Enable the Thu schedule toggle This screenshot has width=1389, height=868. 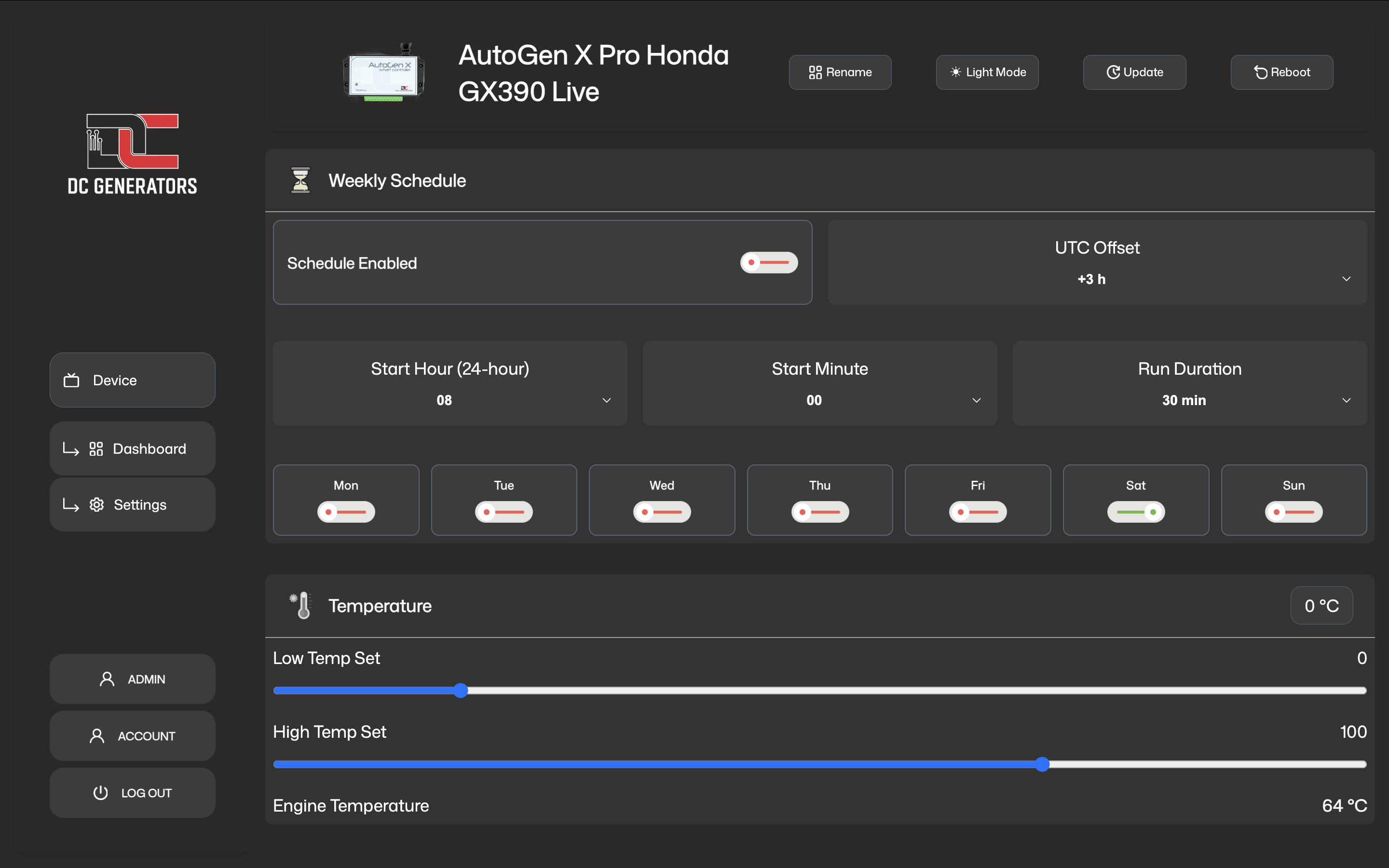pyautogui.click(x=820, y=512)
